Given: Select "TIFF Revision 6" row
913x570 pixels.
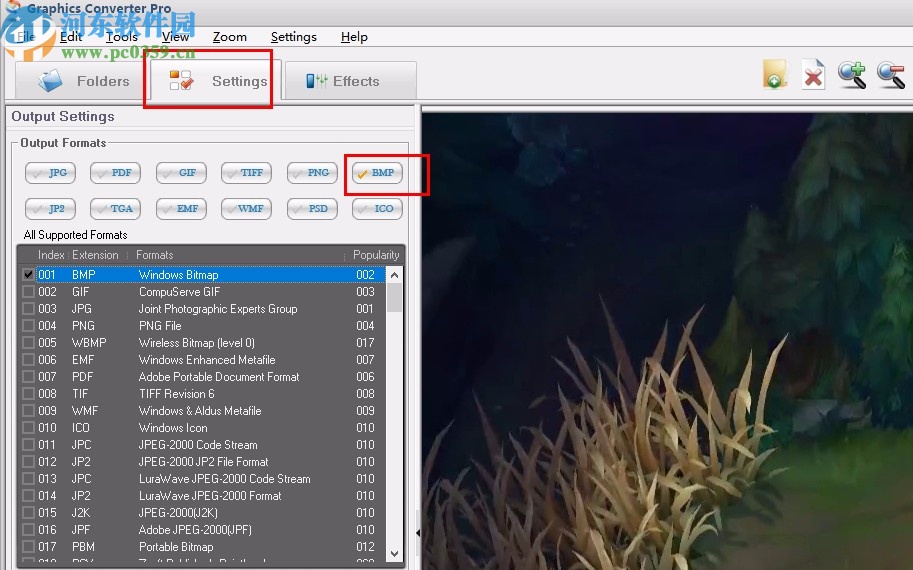Looking at the screenshot, I should click(x=204, y=394).
